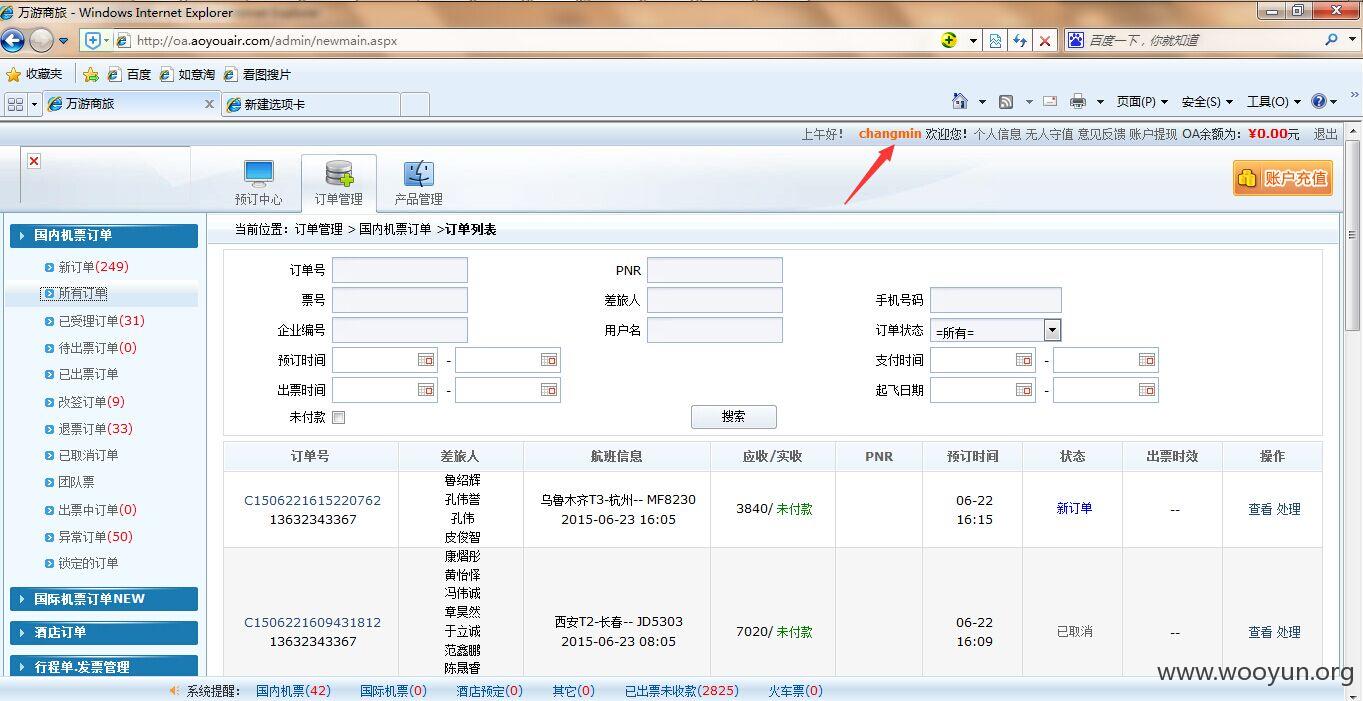Open the 安全(S) menu
The width and height of the screenshot is (1363, 701).
(x=1207, y=101)
